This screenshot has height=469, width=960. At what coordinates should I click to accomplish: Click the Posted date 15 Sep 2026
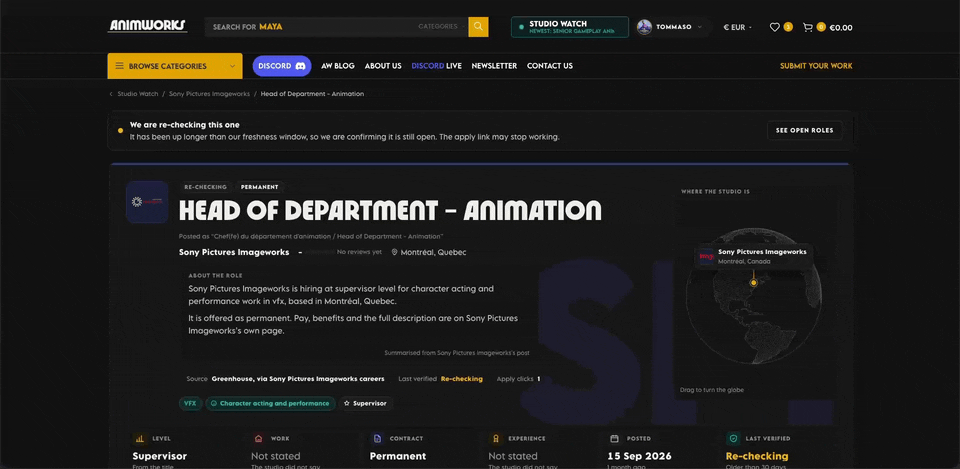(639, 456)
